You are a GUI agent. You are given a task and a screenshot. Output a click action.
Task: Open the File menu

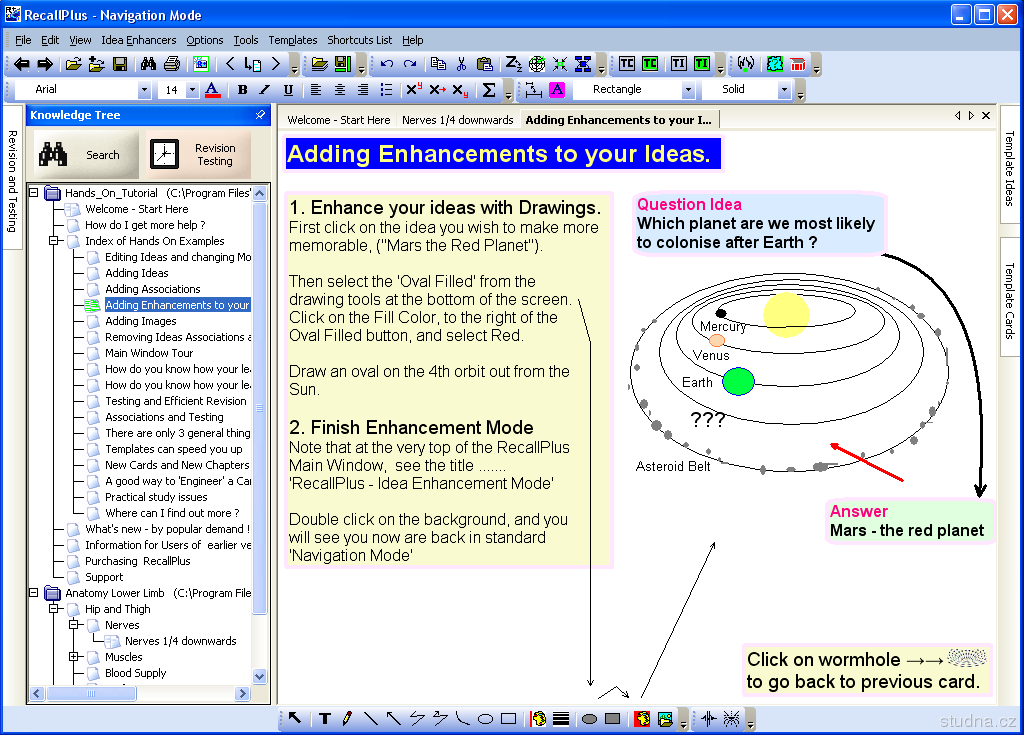23,40
